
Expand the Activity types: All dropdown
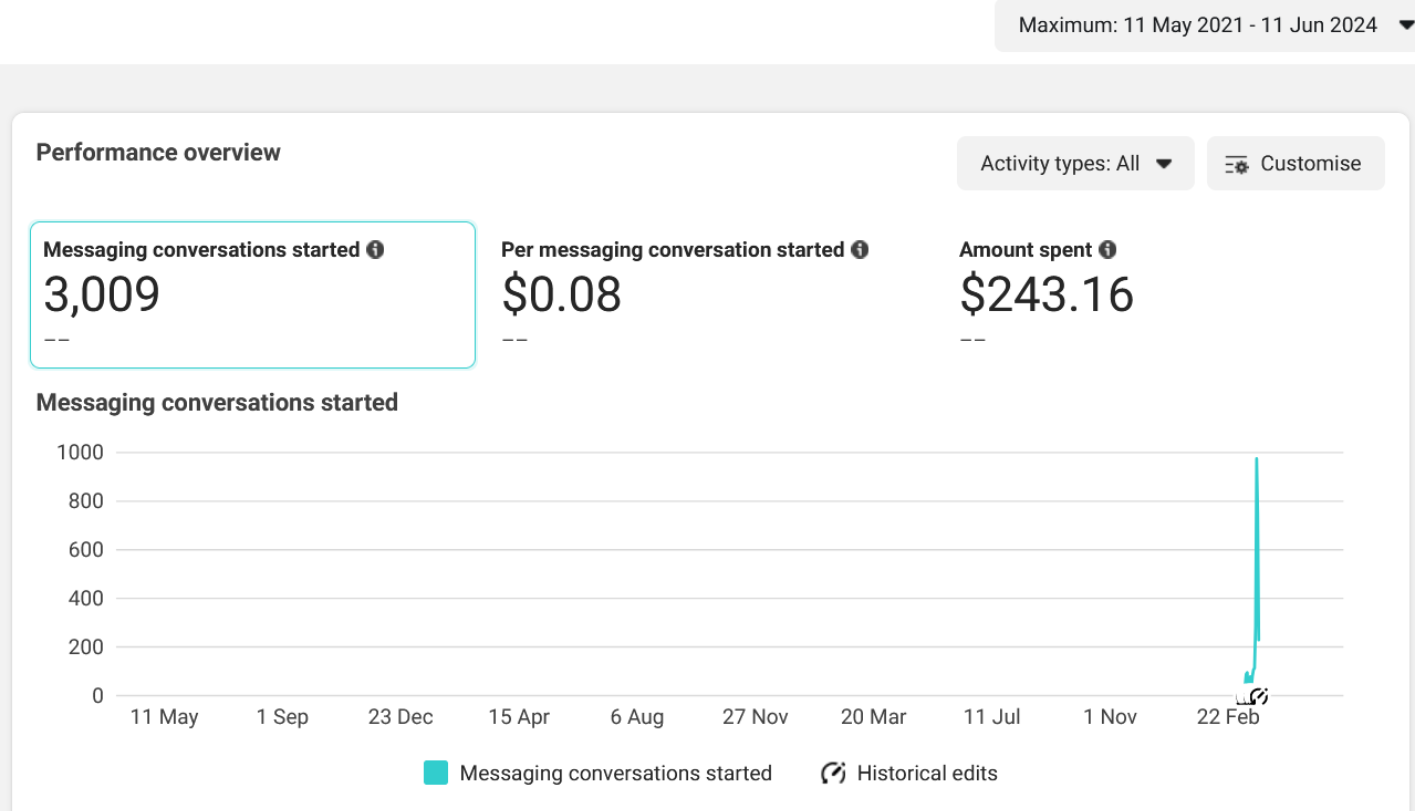pos(1075,164)
